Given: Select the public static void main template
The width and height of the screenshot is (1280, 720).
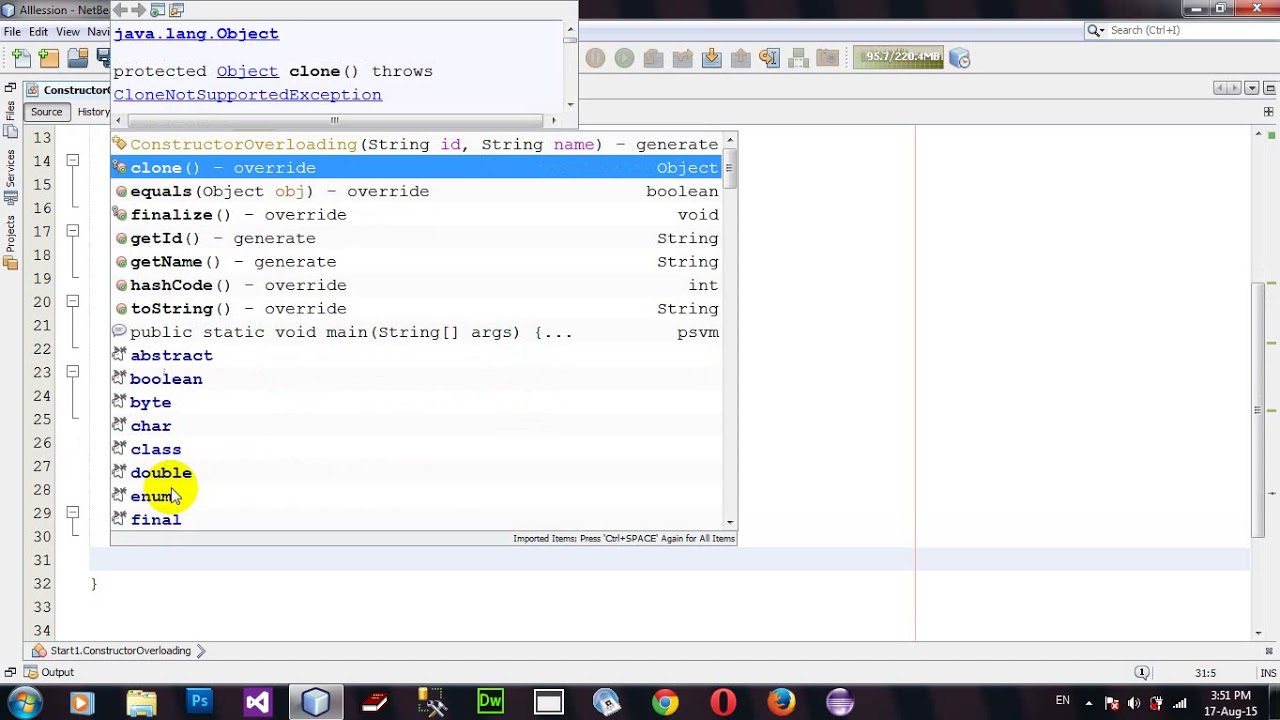Looking at the screenshot, I should pos(415,332).
